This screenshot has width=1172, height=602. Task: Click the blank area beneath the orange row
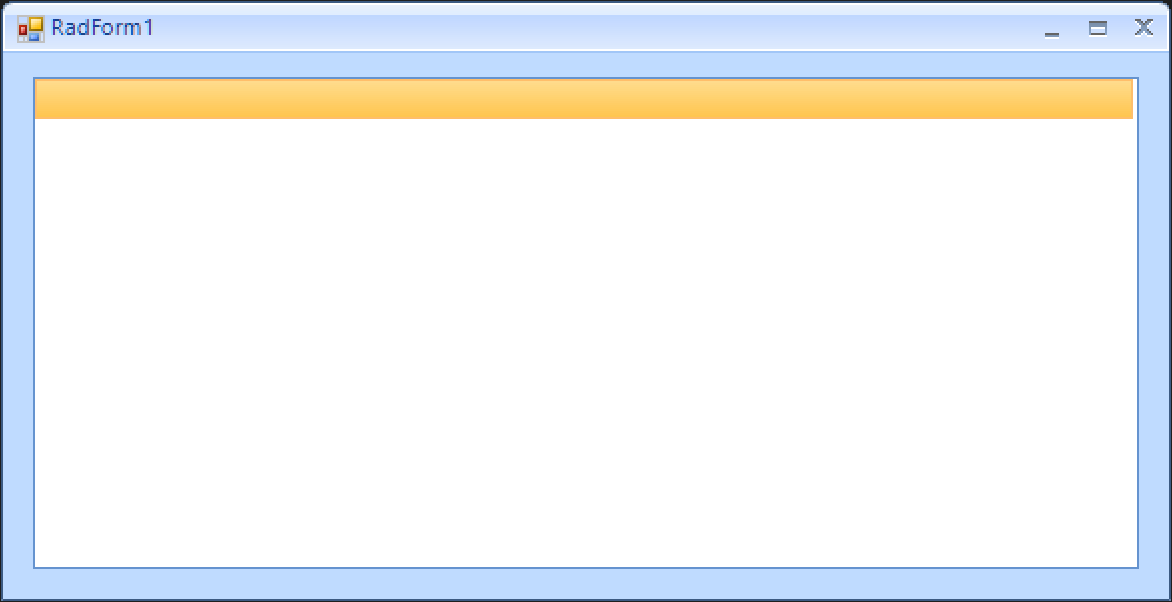586,343
